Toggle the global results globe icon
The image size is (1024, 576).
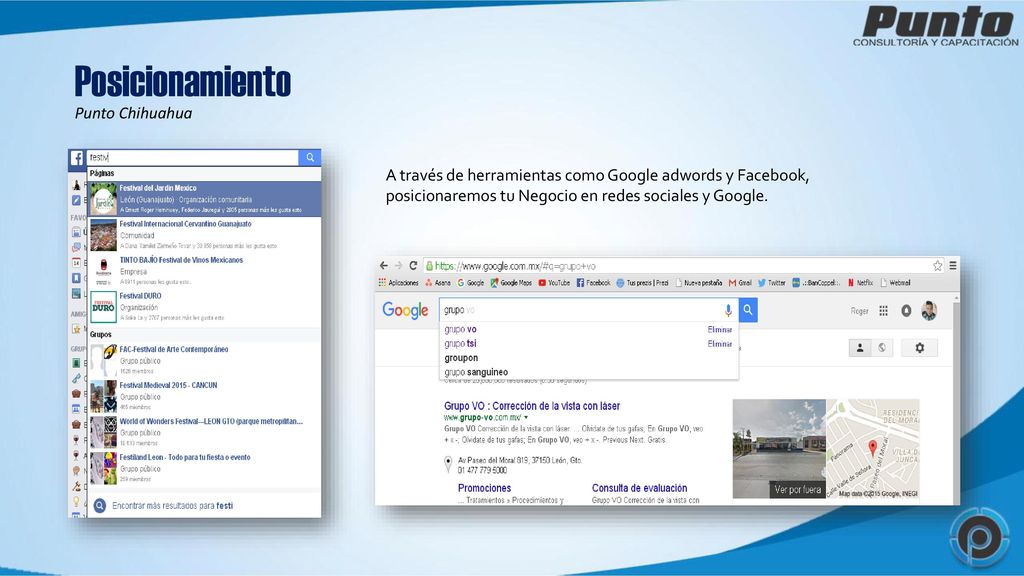pyautogui.click(x=882, y=348)
